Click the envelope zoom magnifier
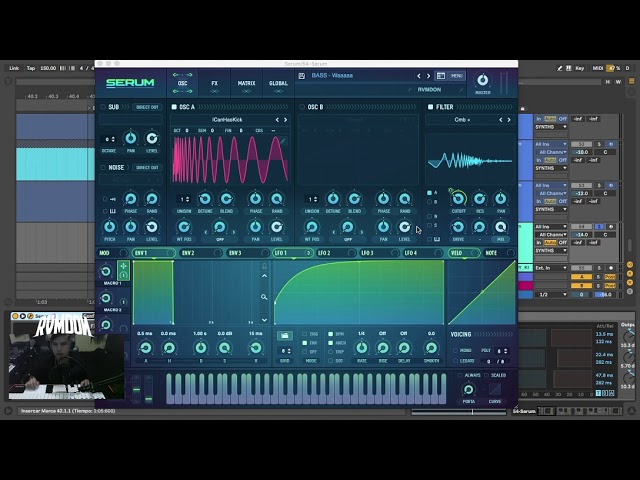Screen dimensions: 640x480 [264, 297]
